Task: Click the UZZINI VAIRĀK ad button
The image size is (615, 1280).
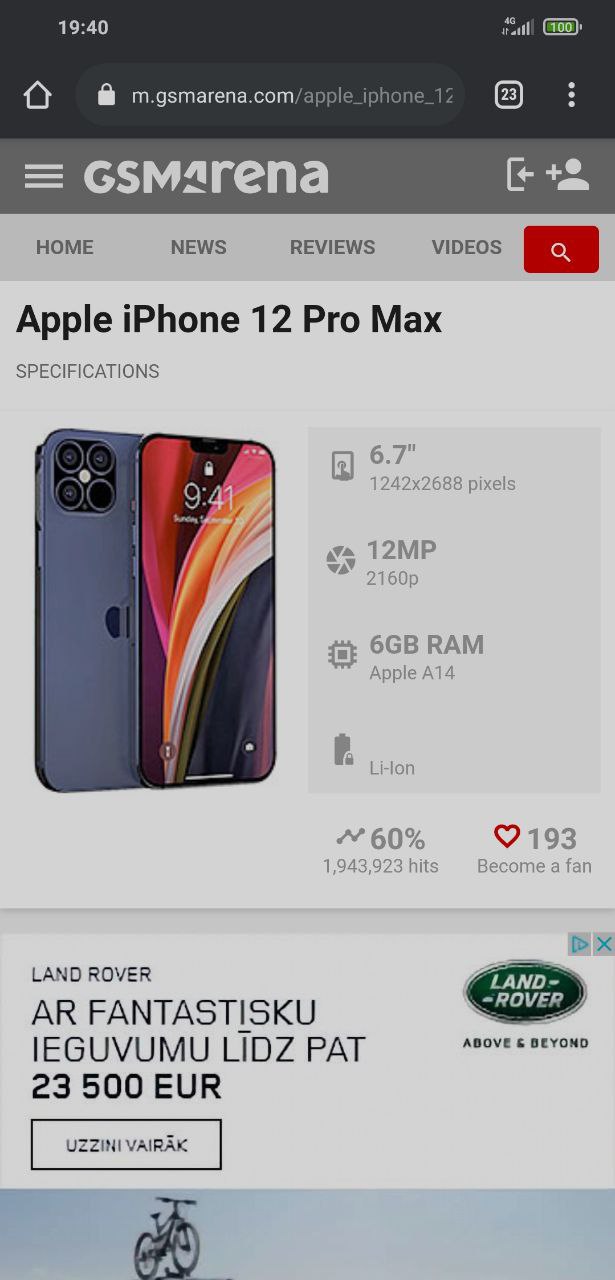Action: click(x=126, y=1145)
